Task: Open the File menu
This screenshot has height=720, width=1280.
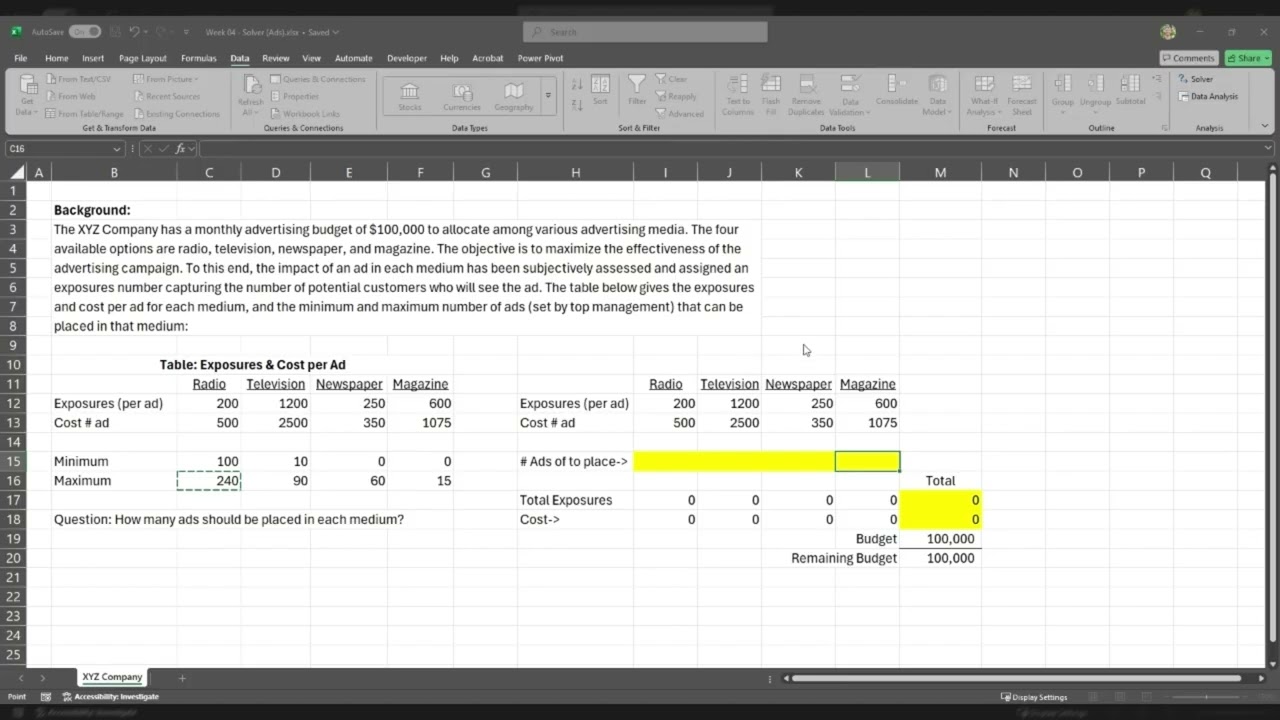Action: point(20,58)
